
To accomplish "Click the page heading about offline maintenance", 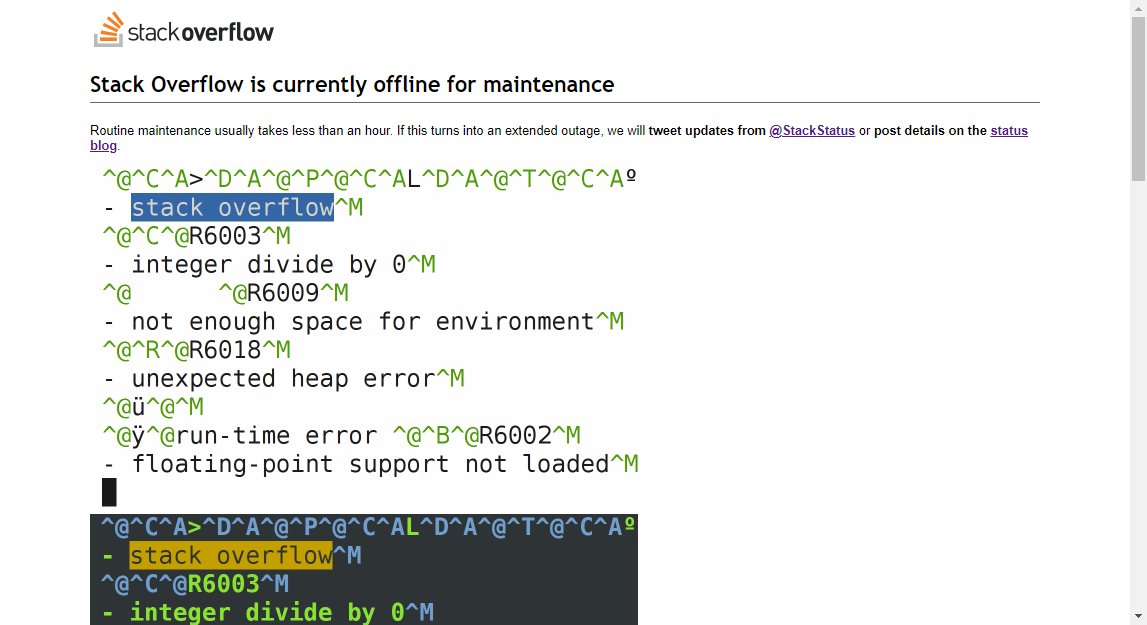I will click(x=352, y=84).
